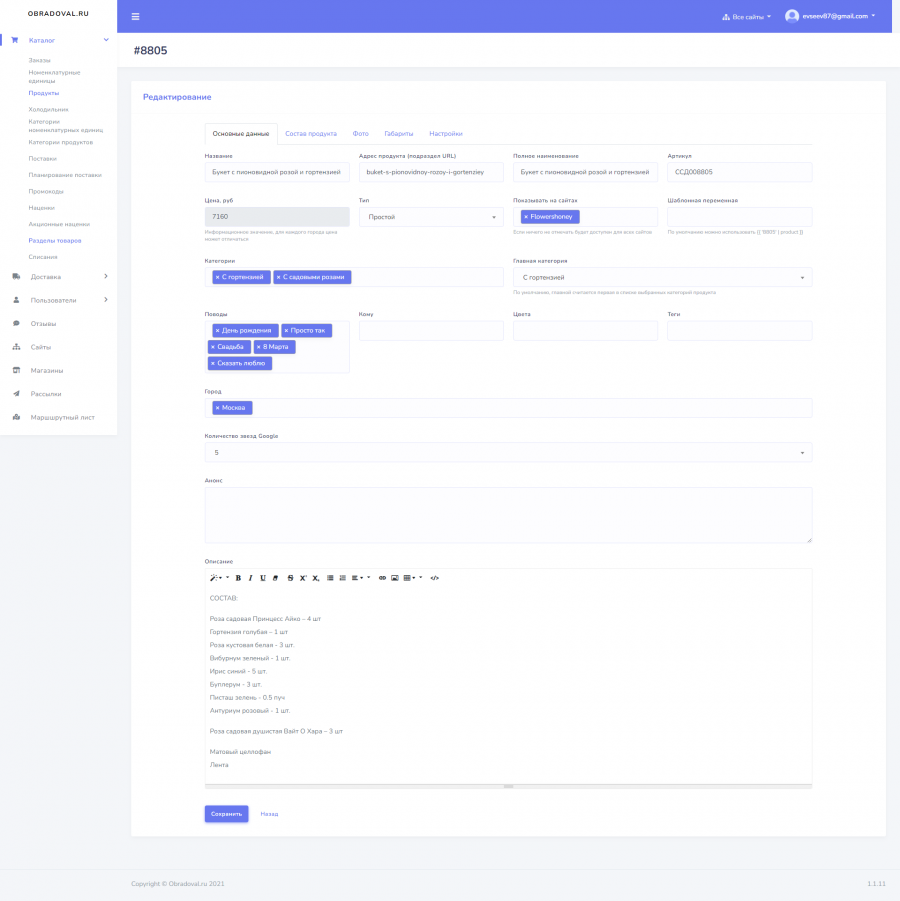Apply italic formatting in the description editor

click(x=251, y=578)
